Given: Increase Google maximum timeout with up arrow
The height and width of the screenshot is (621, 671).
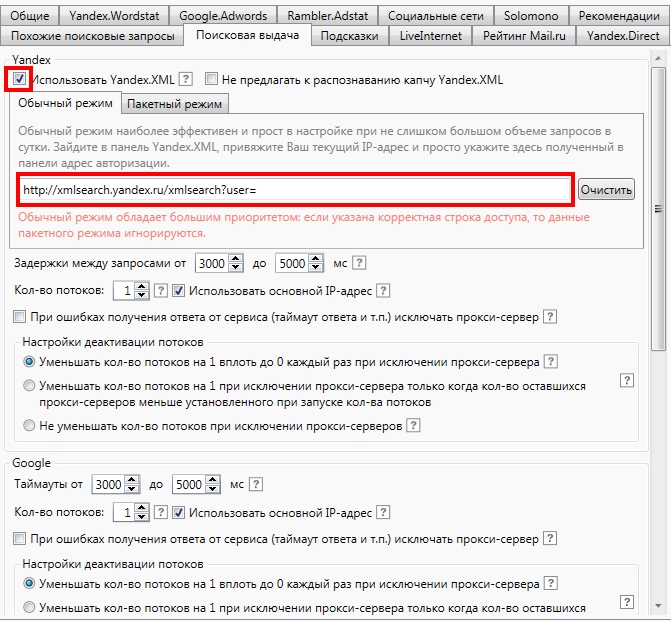Looking at the screenshot, I should click(212, 480).
